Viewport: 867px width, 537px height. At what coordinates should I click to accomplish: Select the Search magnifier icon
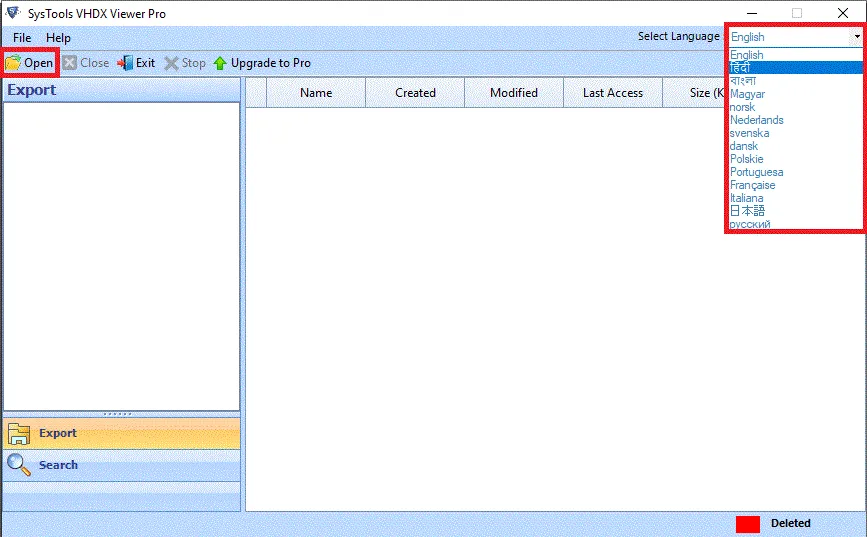point(19,465)
